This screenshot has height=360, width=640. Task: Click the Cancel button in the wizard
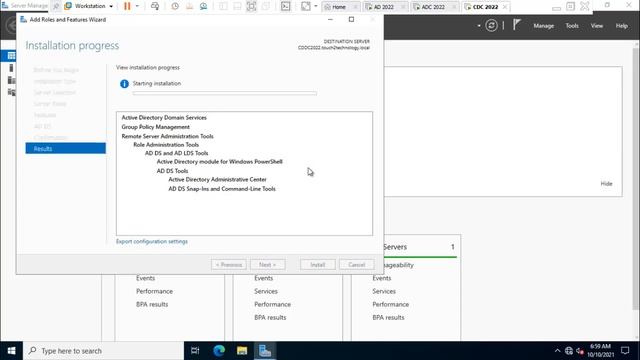(x=356, y=264)
